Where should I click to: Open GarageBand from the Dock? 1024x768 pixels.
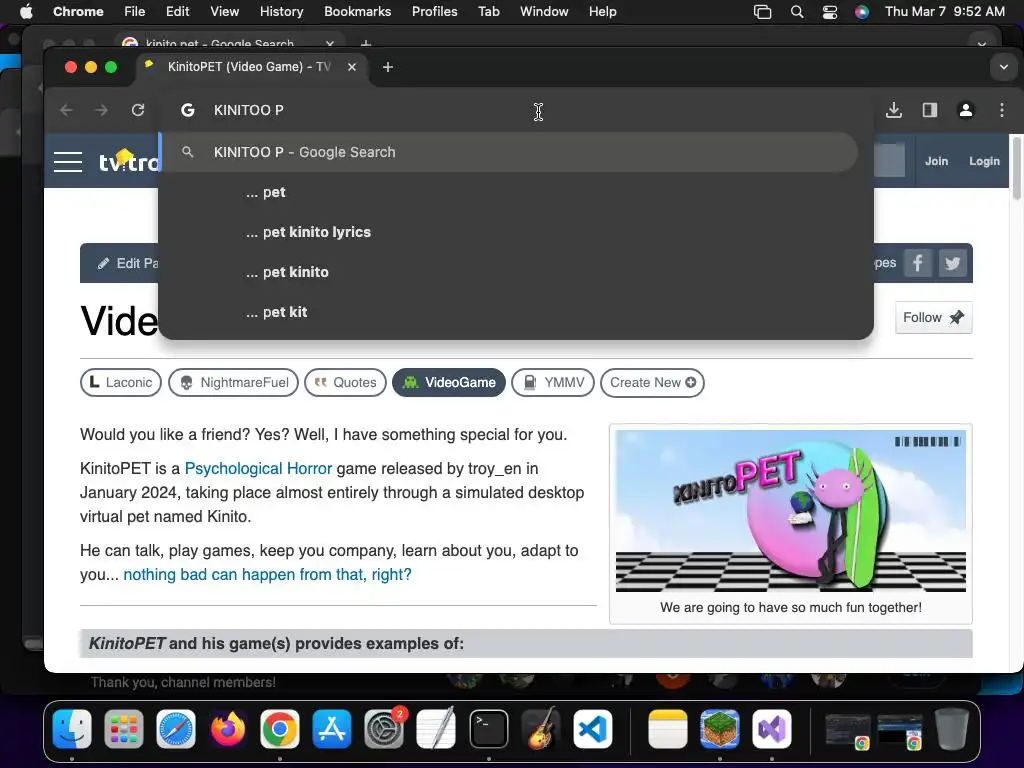[x=541, y=729]
